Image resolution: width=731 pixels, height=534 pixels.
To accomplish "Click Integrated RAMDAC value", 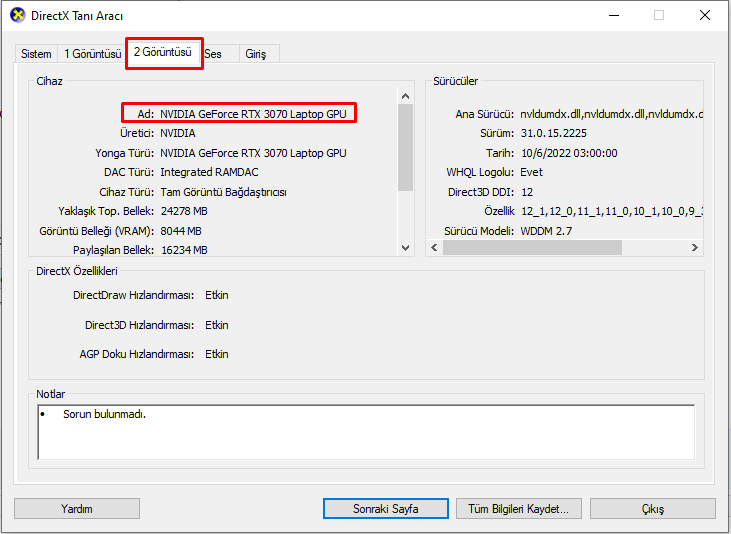I will tap(209, 172).
